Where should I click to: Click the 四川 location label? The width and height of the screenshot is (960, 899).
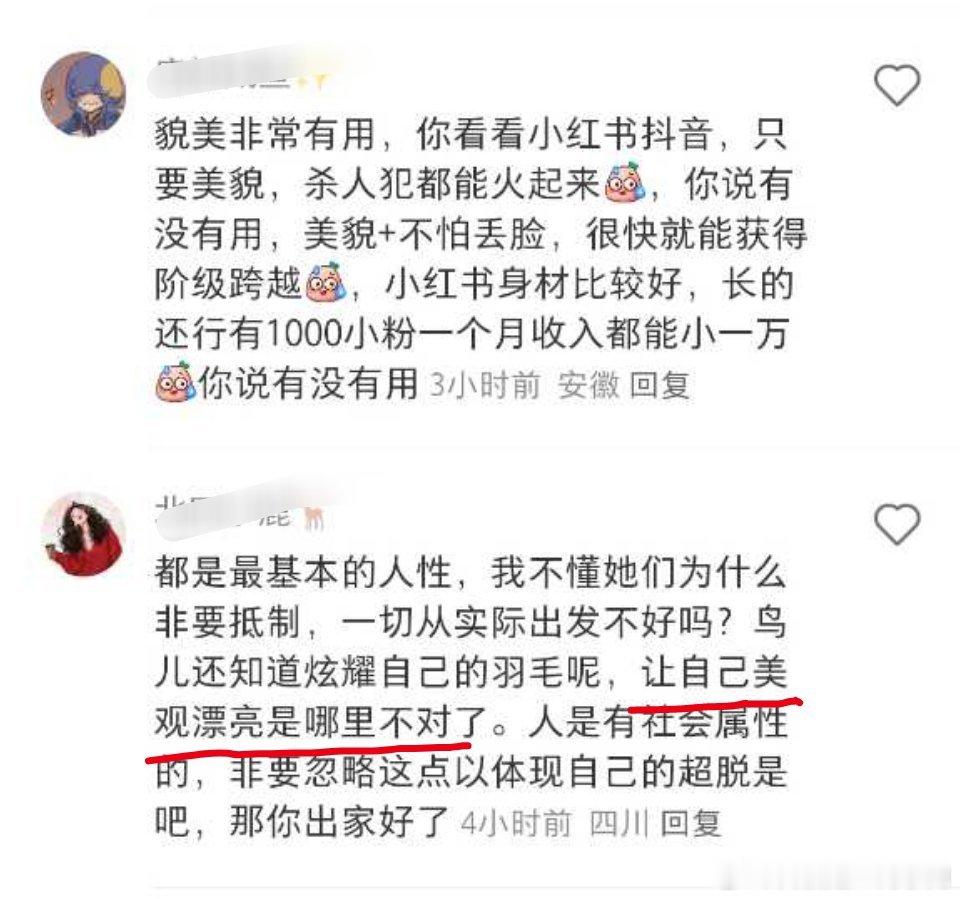pyautogui.click(x=619, y=824)
